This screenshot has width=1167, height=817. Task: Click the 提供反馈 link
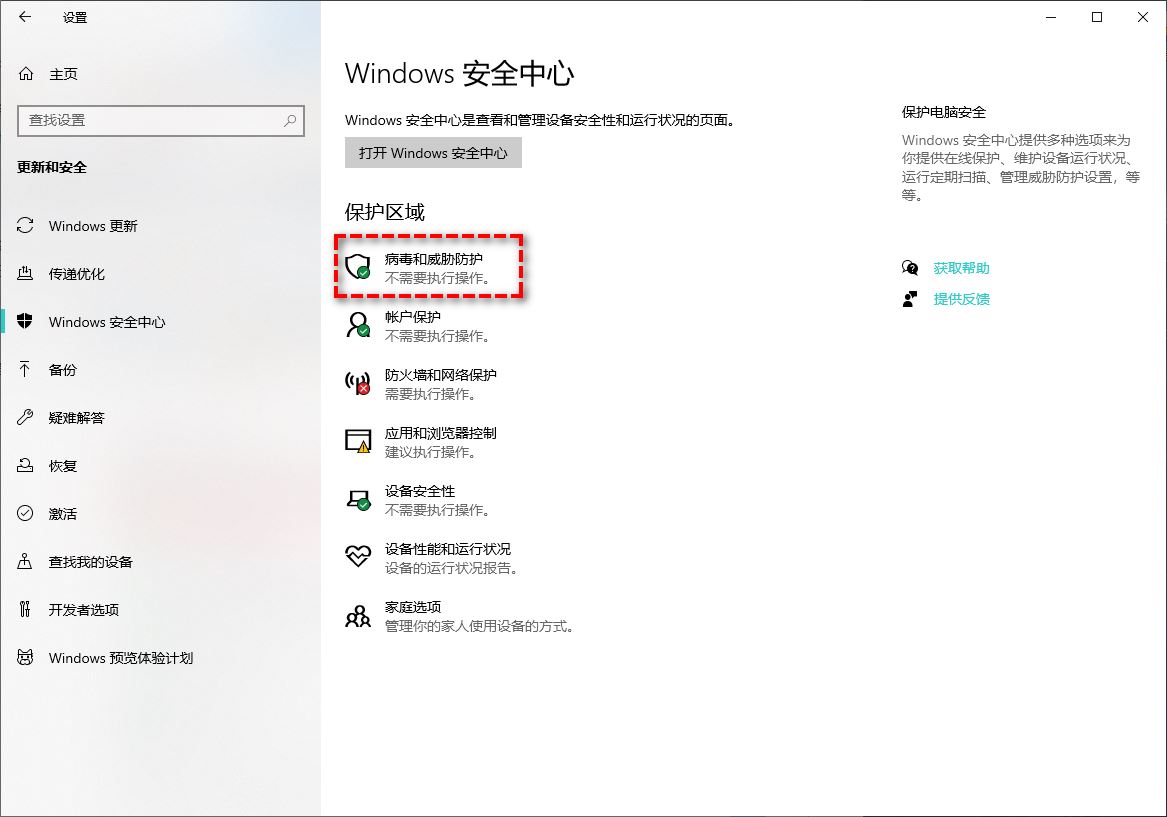tap(961, 298)
